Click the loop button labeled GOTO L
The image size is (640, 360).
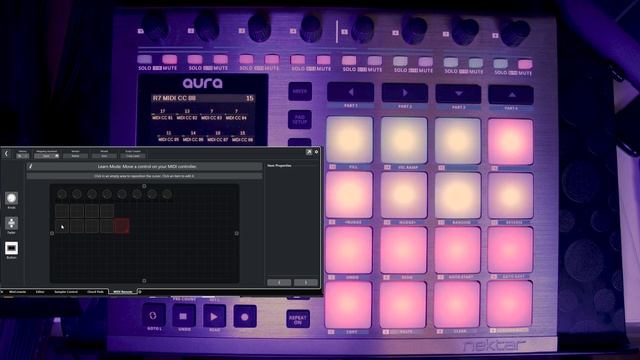pyautogui.click(x=153, y=316)
